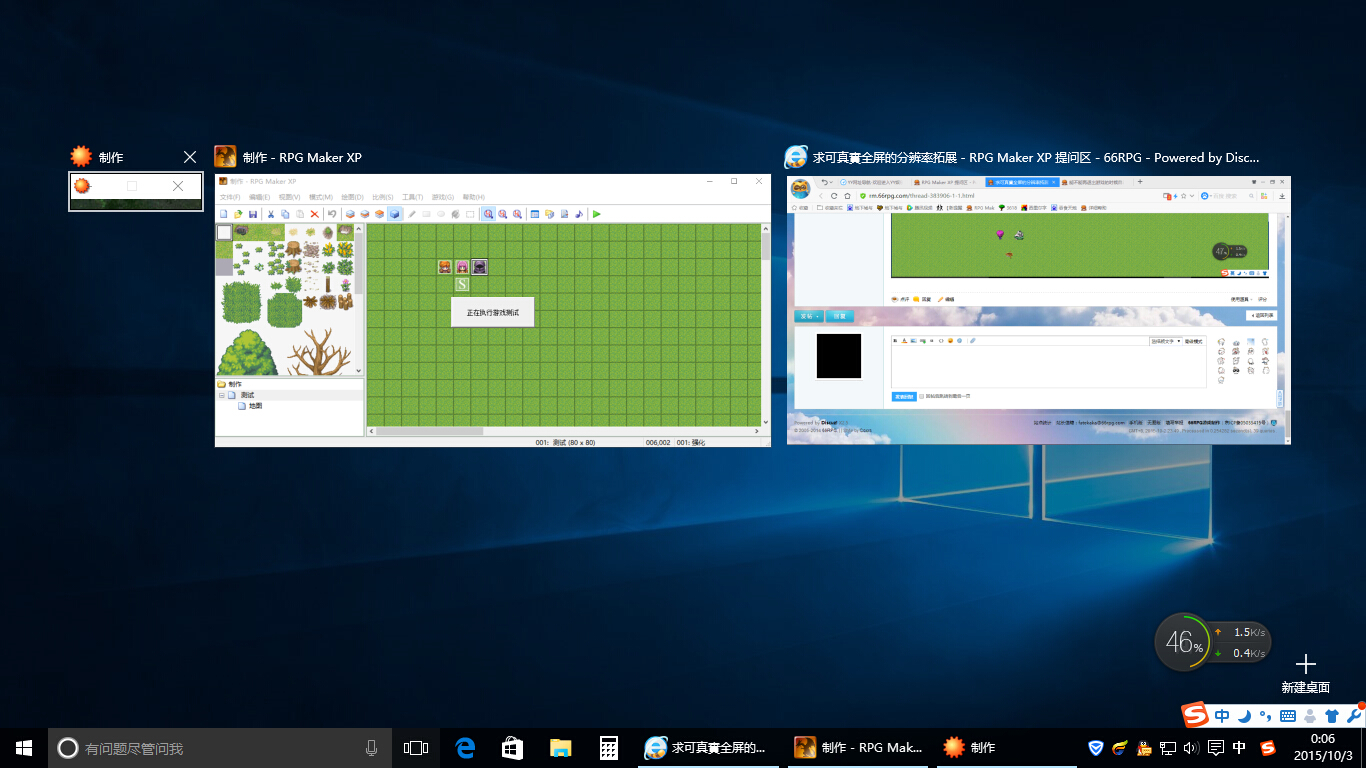The image size is (1366, 768).
Task: Click the 新建桌面 new desktop button
Action: tap(1305, 673)
